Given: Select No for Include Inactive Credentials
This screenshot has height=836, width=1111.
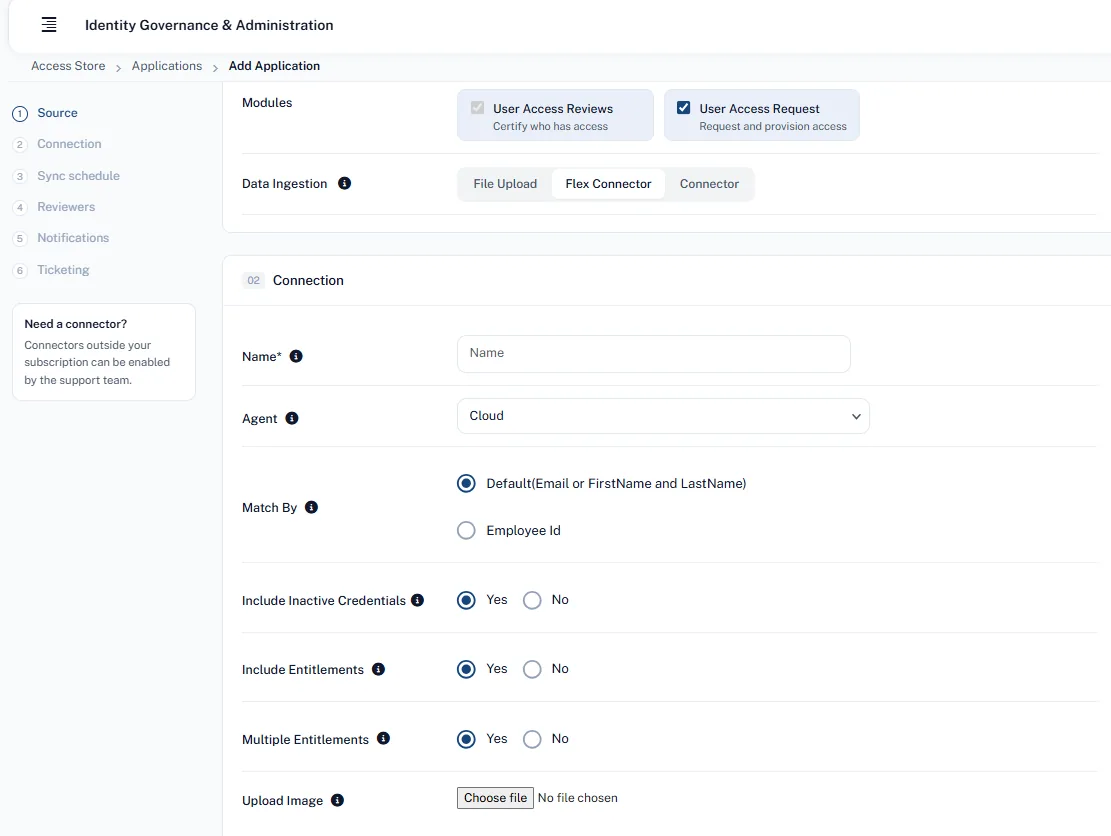Looking at the screenshot, I should pos(532,601).
